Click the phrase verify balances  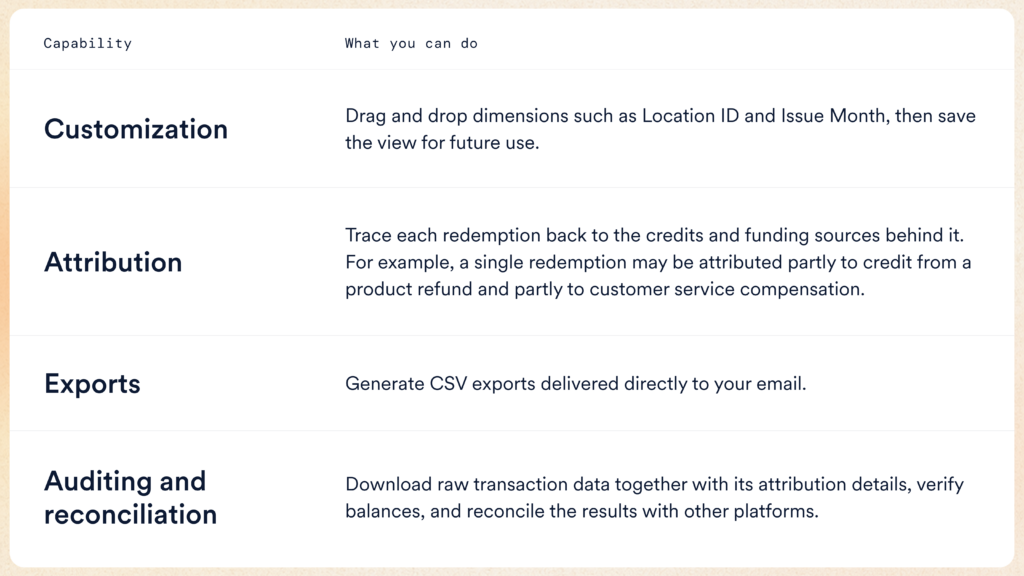654,498
